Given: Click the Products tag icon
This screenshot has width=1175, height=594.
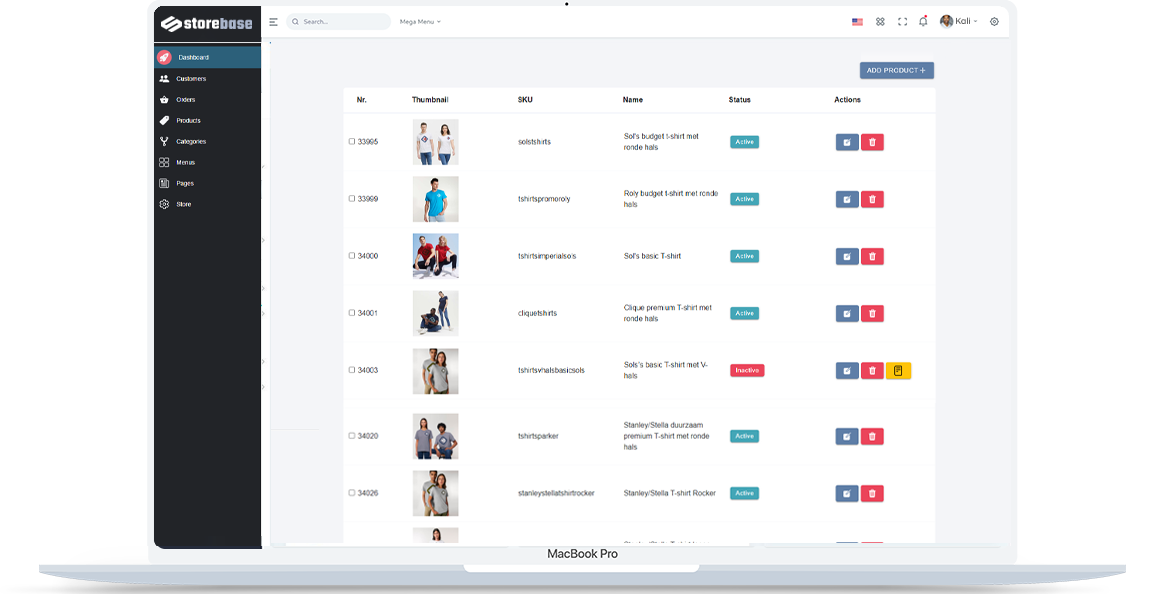Looking at the screenshot, I should [164, 120].
